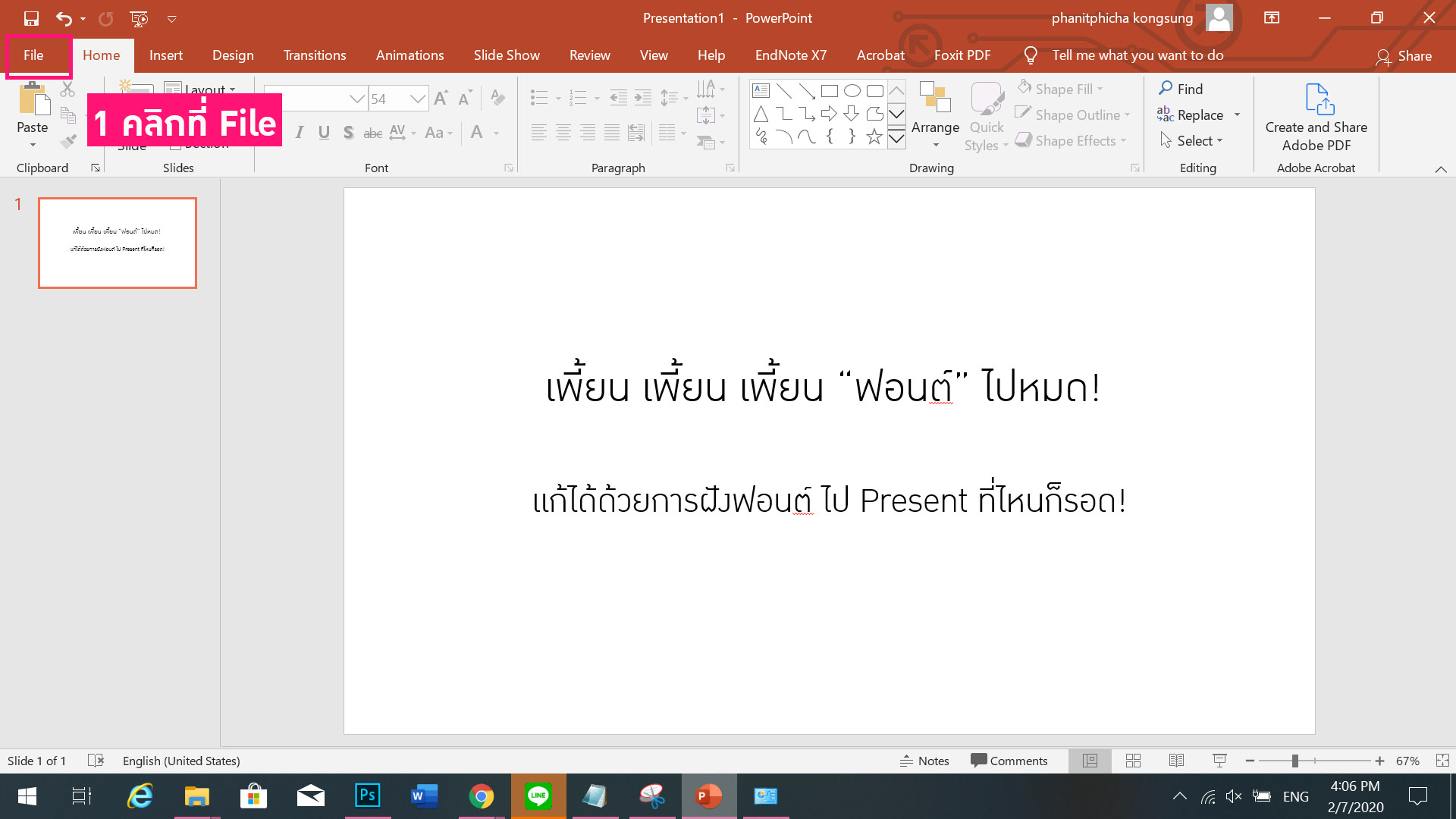Open Tell me what you want to do

pos(1137,55)
